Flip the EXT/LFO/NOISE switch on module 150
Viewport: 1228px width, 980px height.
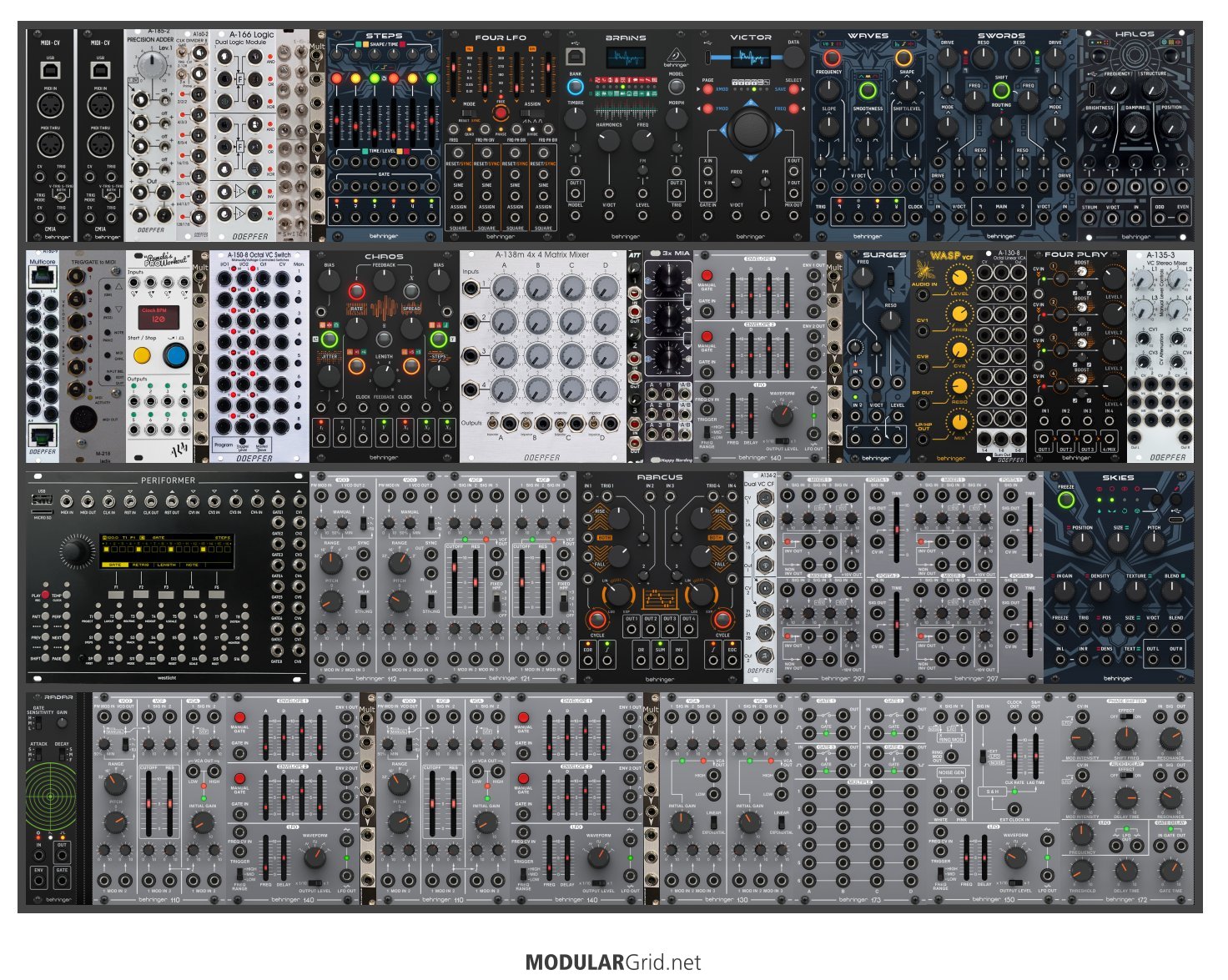(x=981, y=756)
